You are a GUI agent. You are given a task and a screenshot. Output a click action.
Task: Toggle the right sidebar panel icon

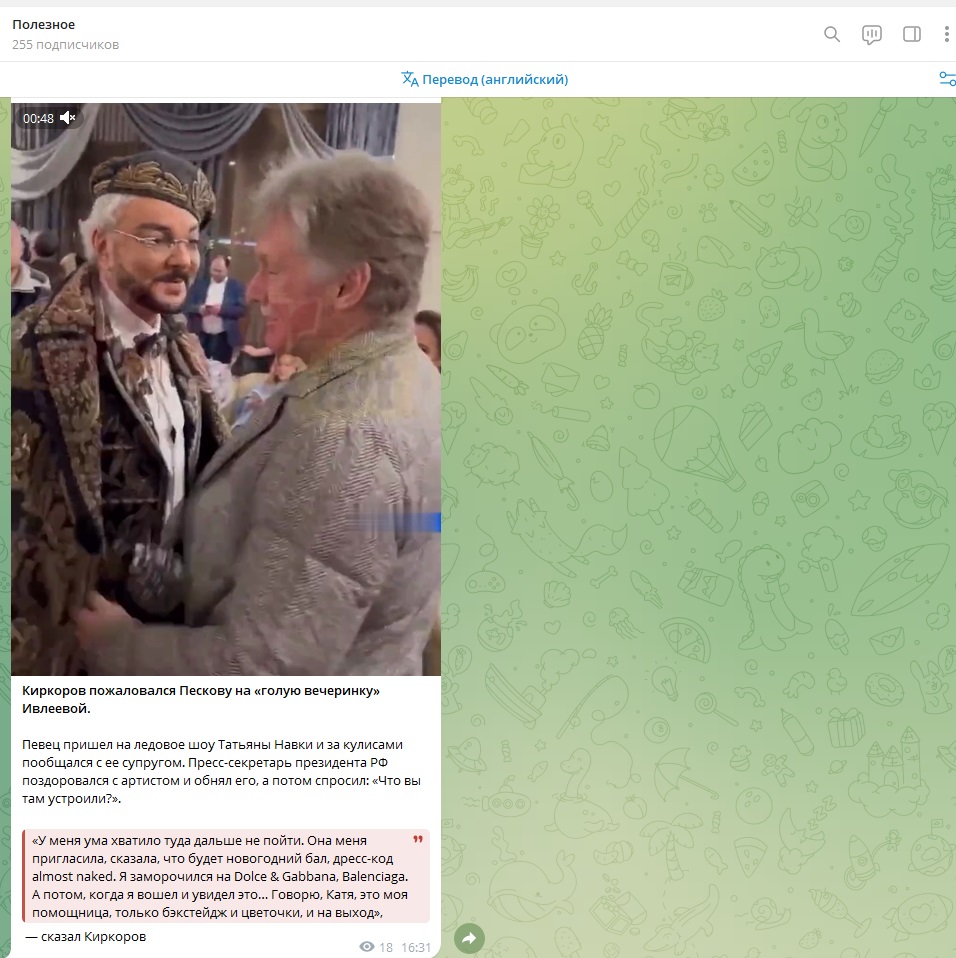(911, 34)
